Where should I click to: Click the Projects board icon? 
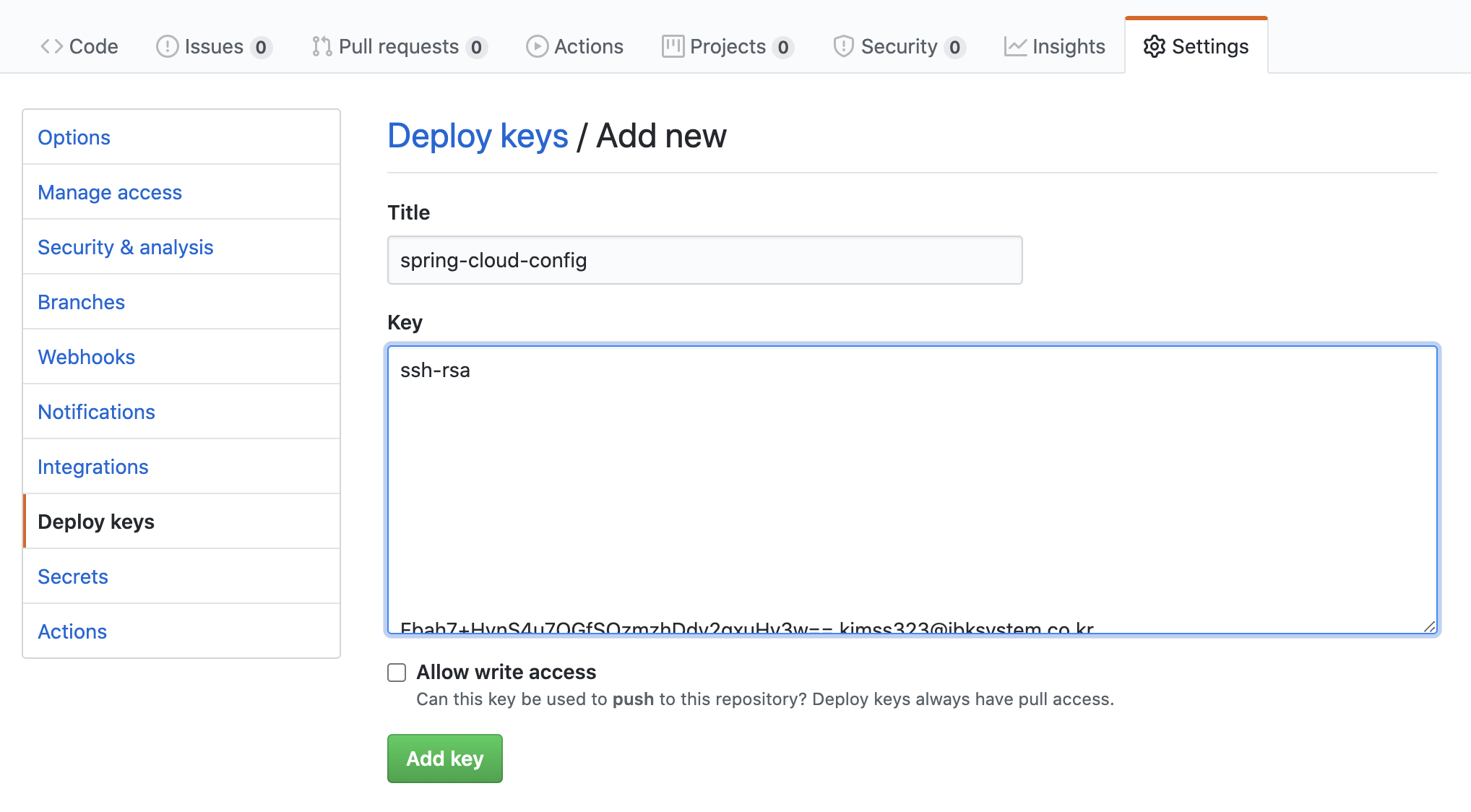click(673, 46)
